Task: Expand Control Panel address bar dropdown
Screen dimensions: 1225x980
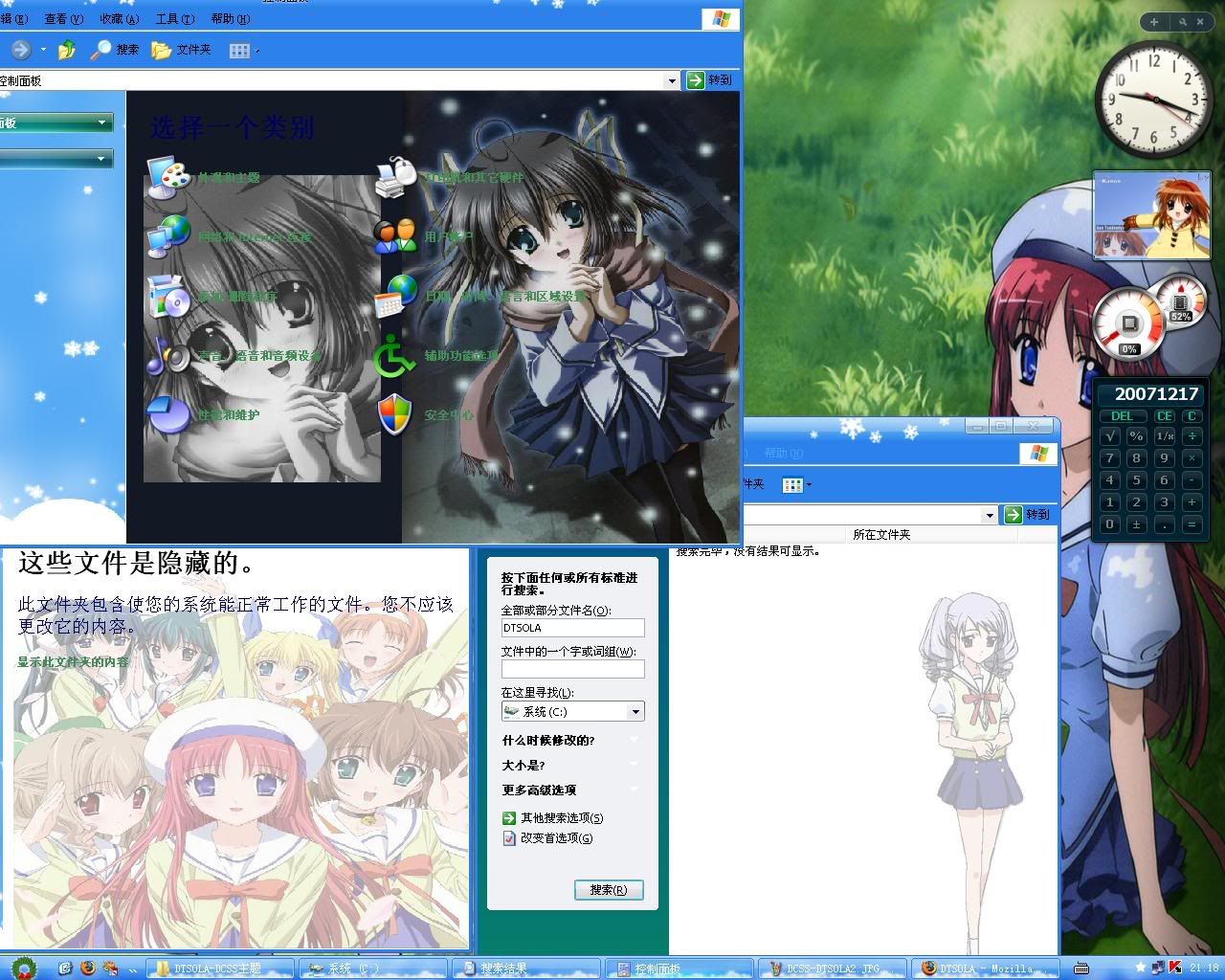Action: pyautogui.click(x=673, y=81)
